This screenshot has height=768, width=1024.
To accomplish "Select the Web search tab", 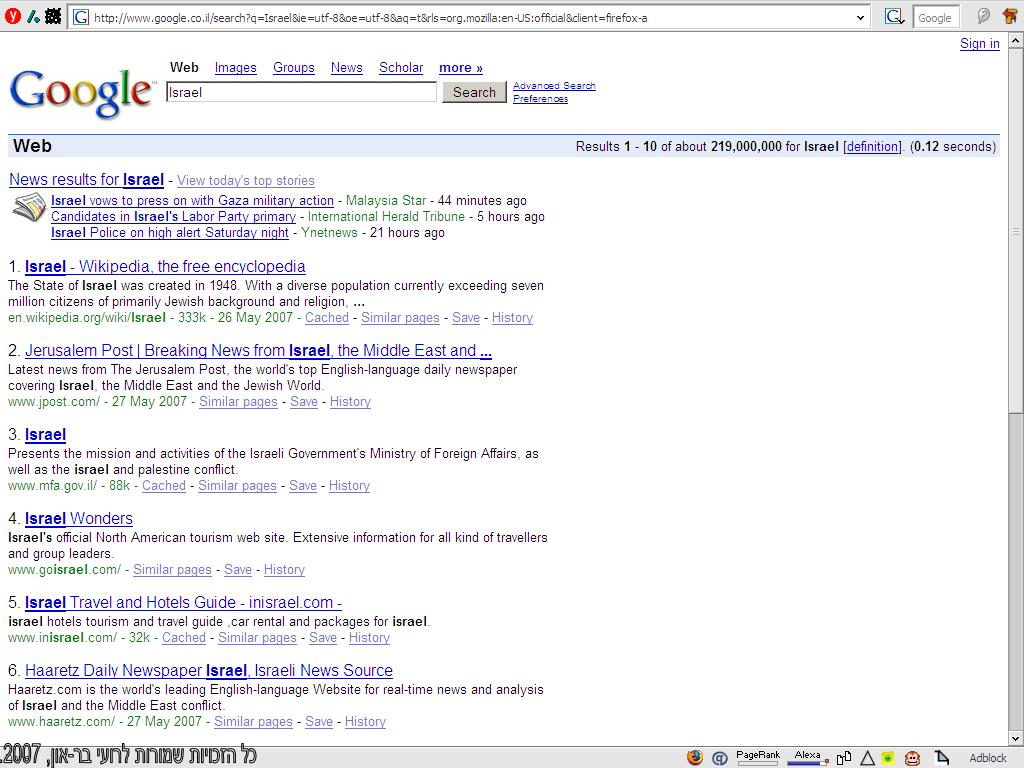I will pyautogui.click(x=184, y=67).
